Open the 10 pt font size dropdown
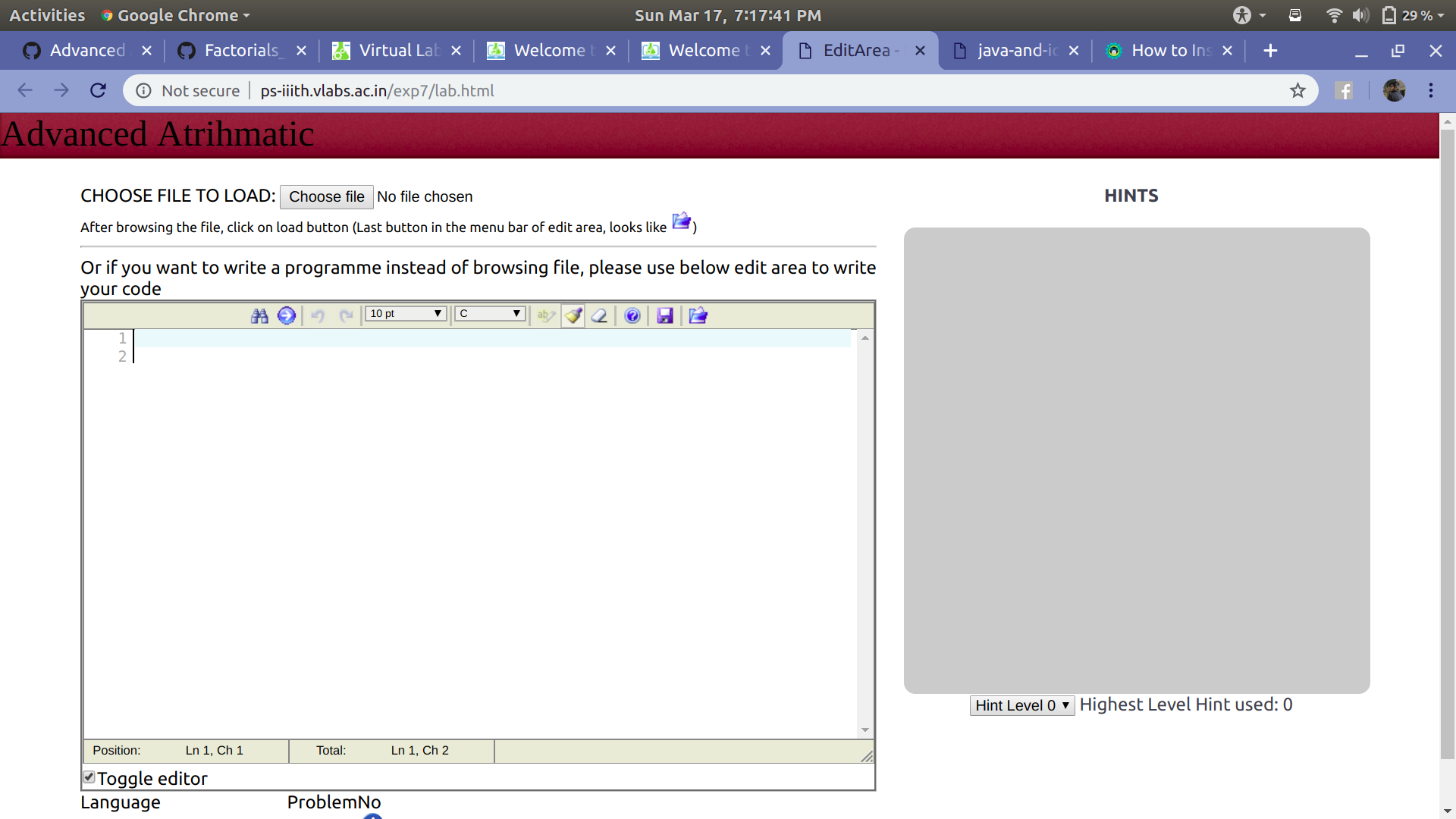1456x819 pixels. (x=406, y=313)
